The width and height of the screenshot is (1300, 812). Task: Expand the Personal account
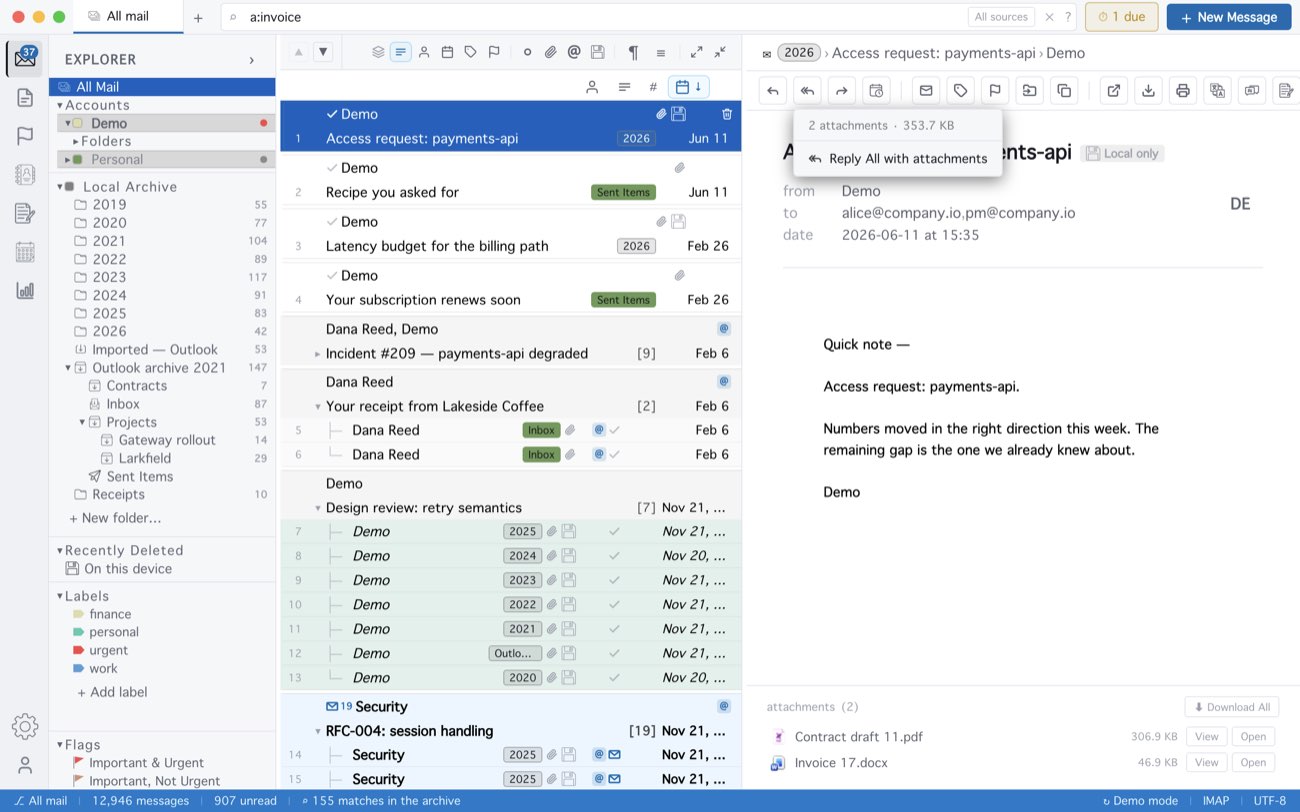68,159
